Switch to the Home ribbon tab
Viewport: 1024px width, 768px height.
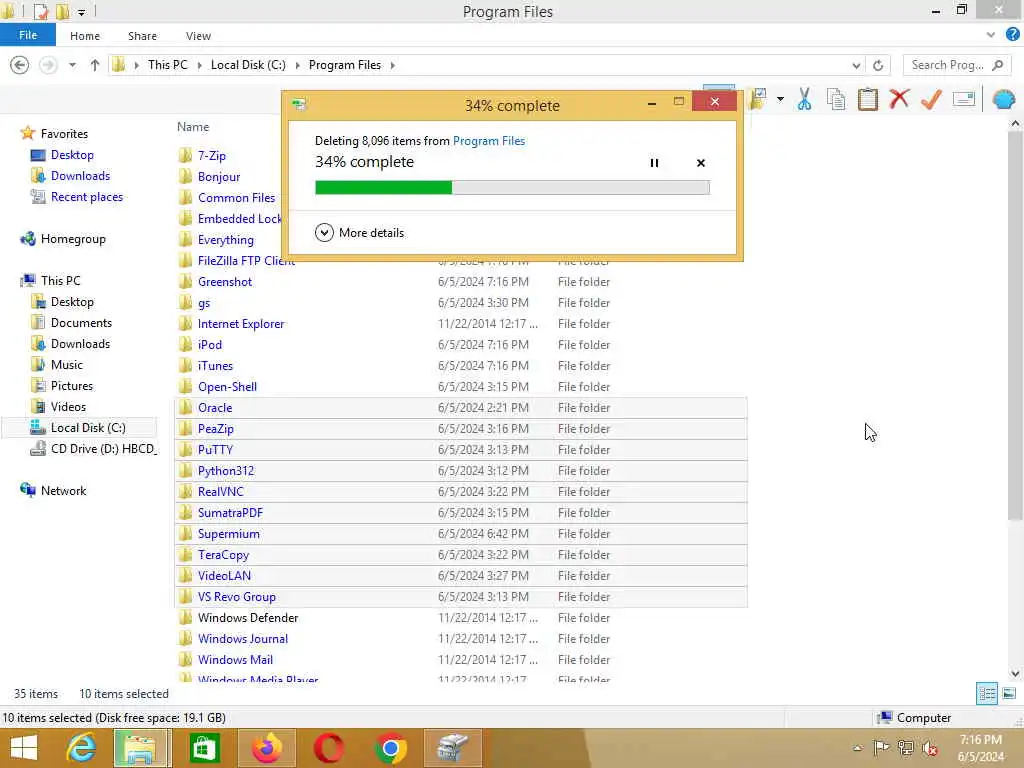coord(85,36)
